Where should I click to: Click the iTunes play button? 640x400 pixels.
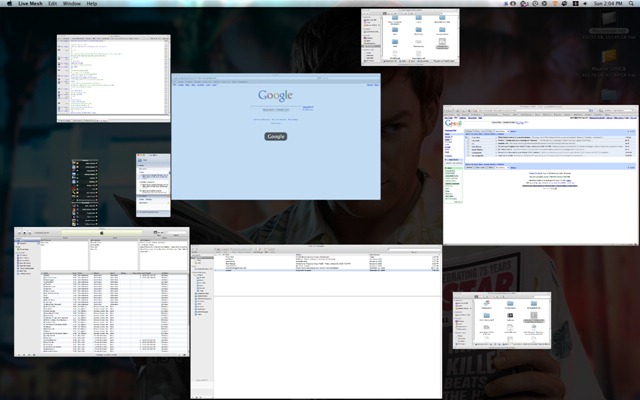tap(24, 233)
